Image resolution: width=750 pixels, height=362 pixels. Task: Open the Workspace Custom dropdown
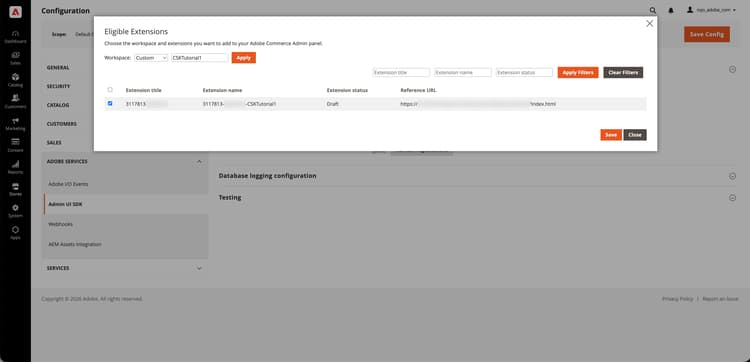pyautogui.click(x=151, y=57)
